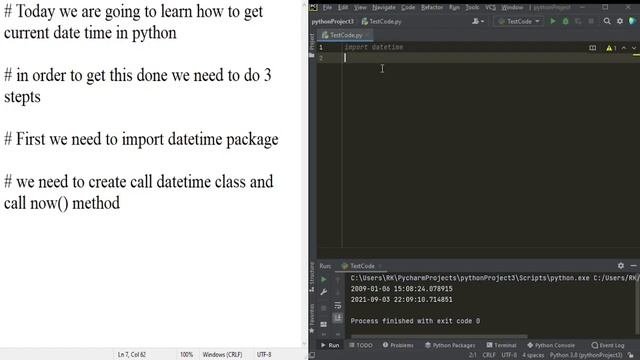
Task: Click output '2021-09-03 22:09:10.714851'
Action: 401,300
